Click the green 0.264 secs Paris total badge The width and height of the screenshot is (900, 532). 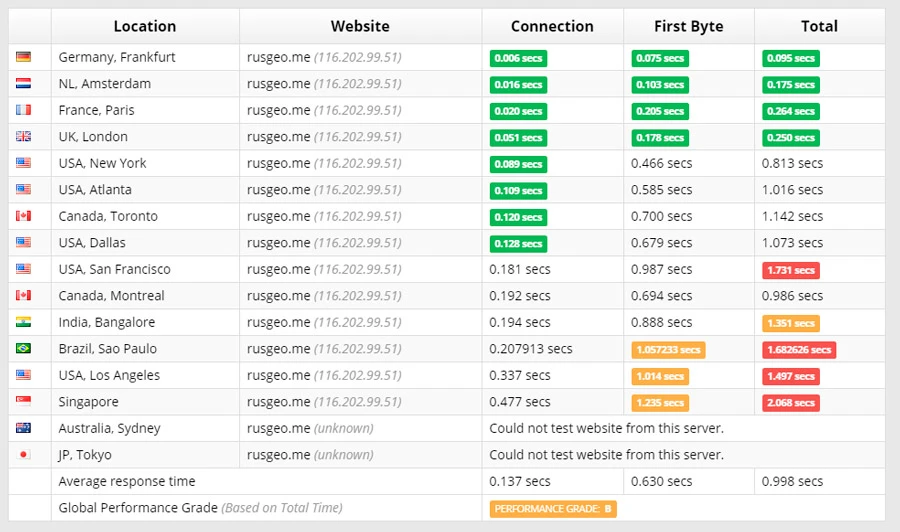tap(791, 111)
